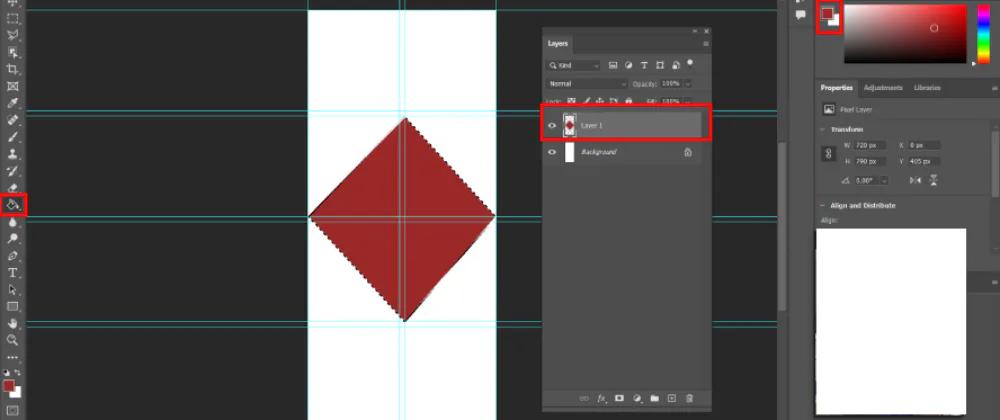
Task: Click the delete layer trash icon
Action: [689, 398]
